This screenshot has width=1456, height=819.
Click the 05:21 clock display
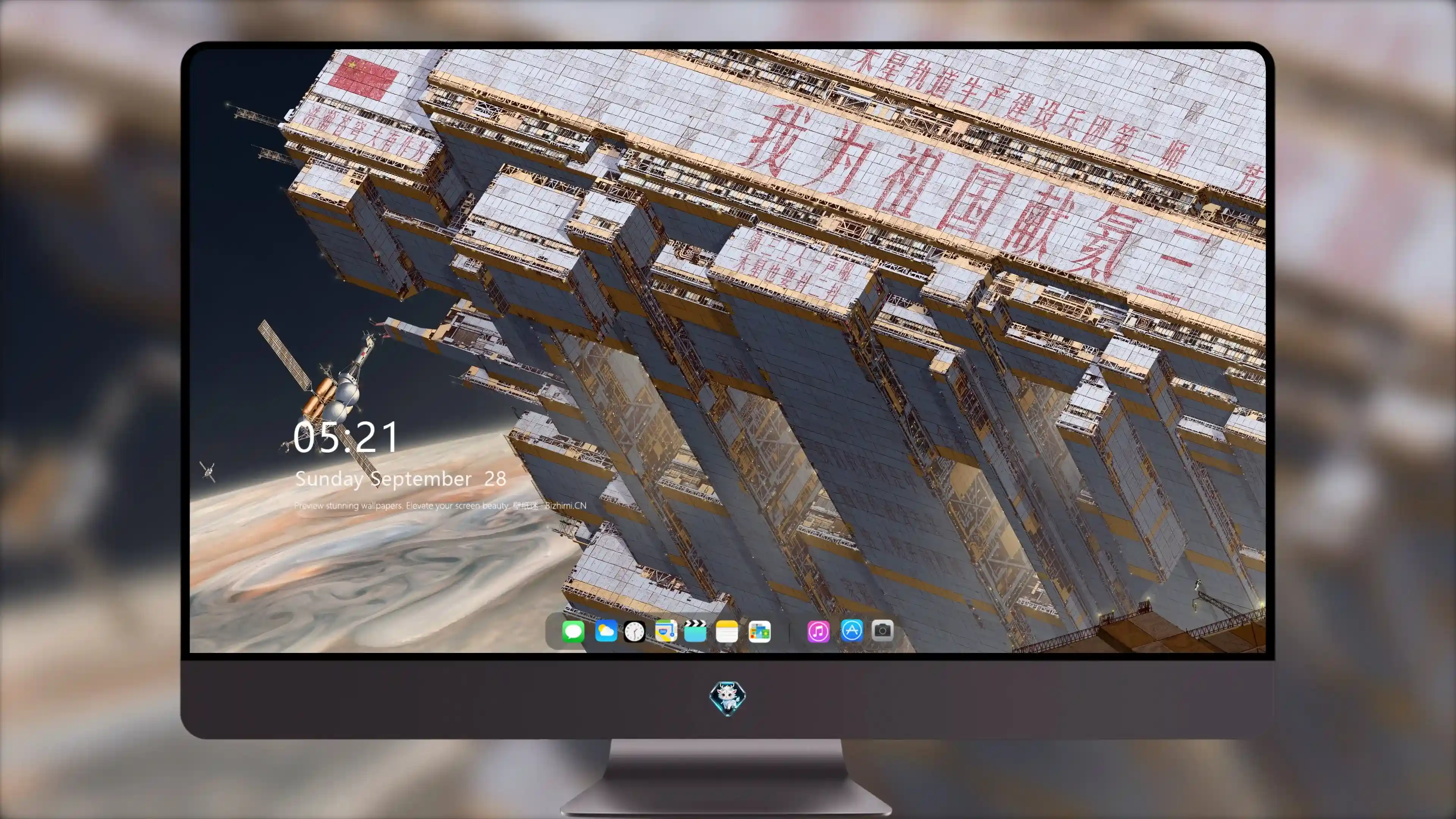point(345,438)
